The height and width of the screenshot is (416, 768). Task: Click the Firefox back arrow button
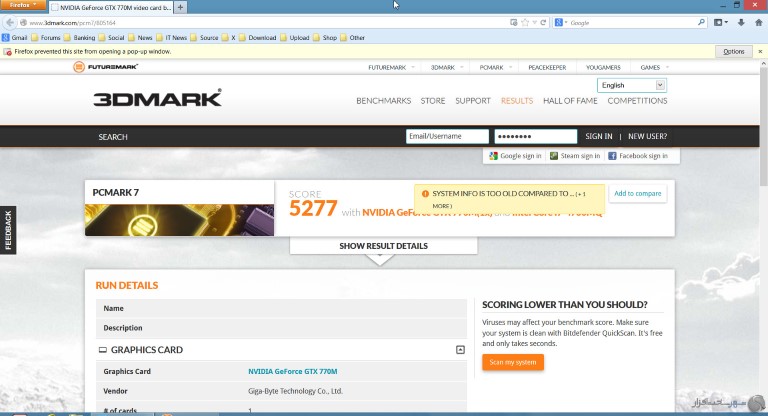pos(10,23)
